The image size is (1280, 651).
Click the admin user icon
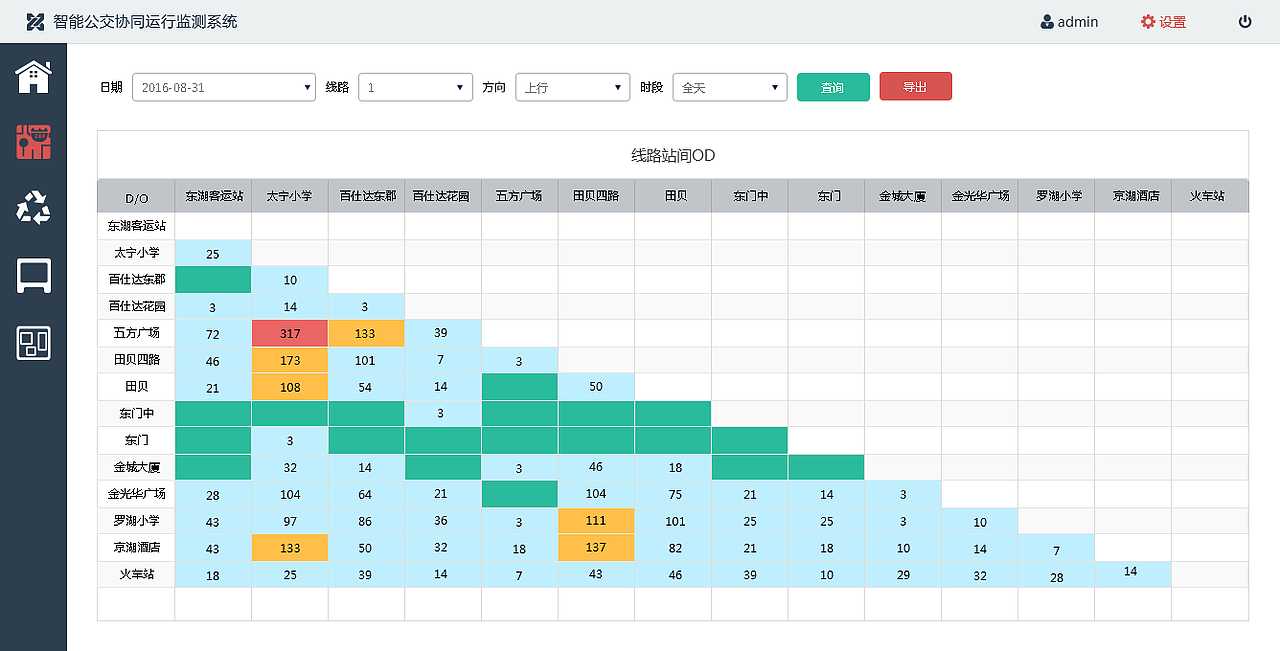(x=1047, y=22)
